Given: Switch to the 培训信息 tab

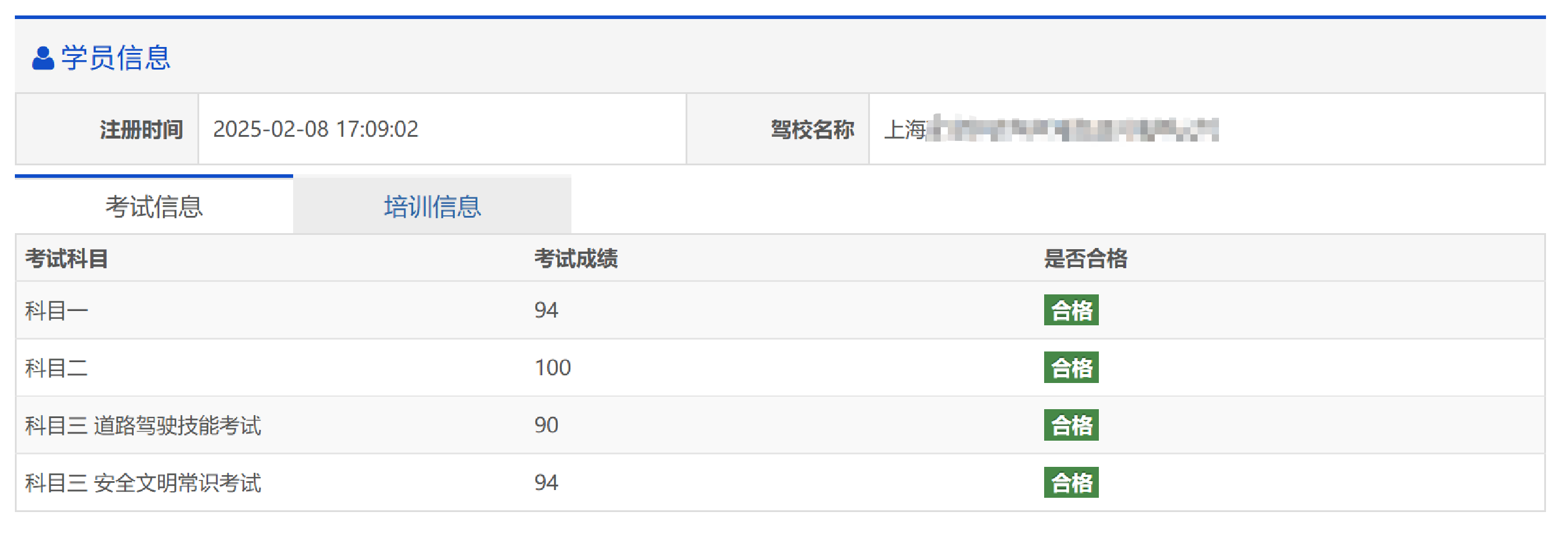Looking at the screenshot, I should point(432,207).
